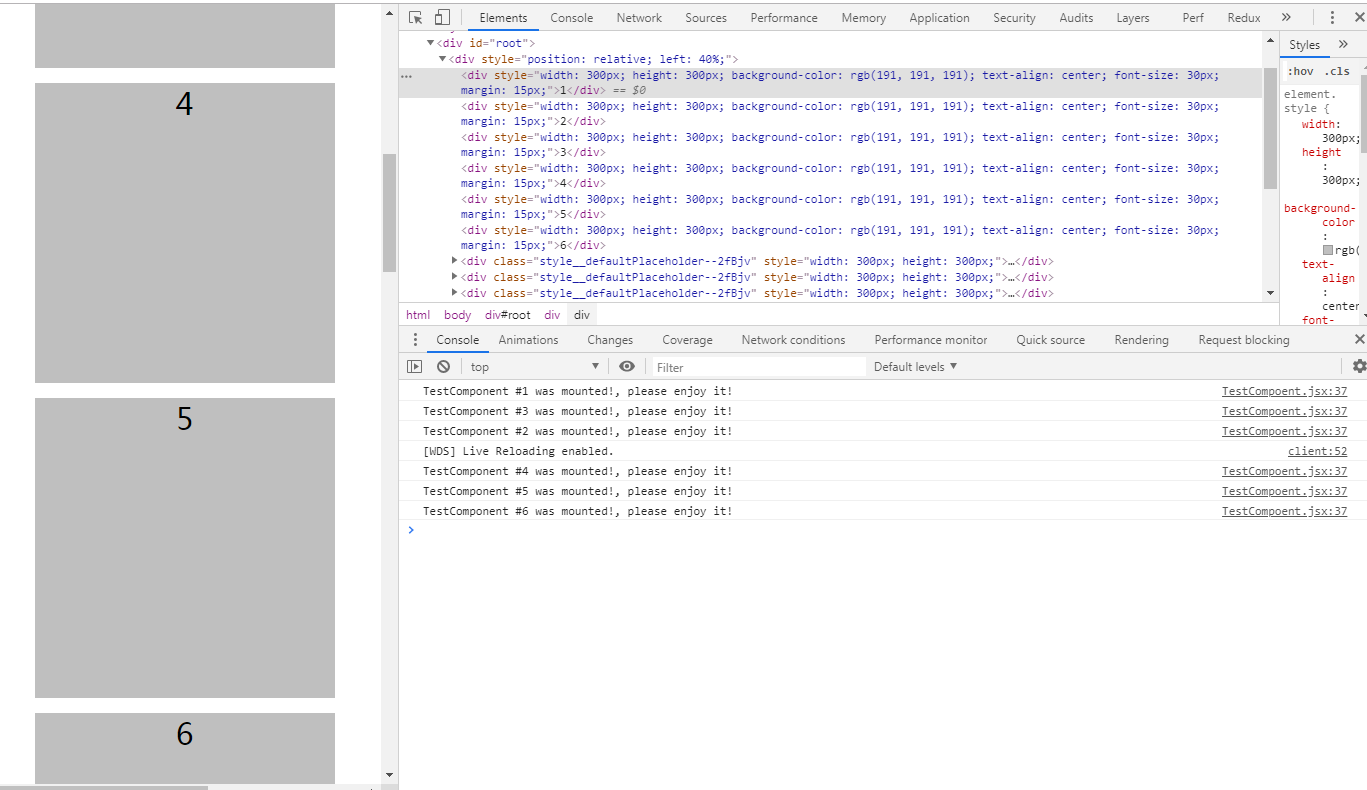Image resolution: width=1367 pixels, height=790 pixels.
Task: Open the Layers tab
Action: (x=1133, y=18)
